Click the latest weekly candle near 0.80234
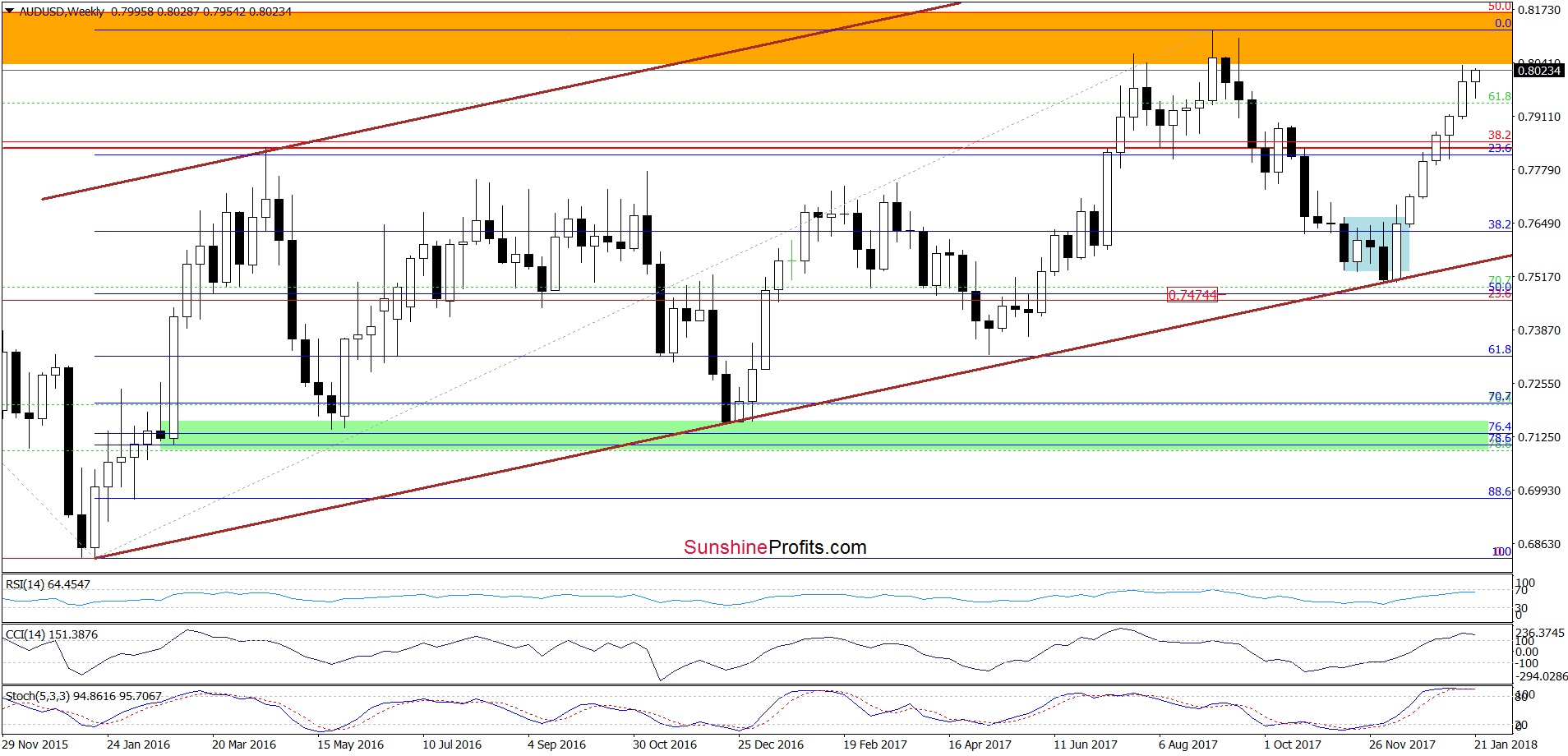This screenshot has height=756, width=1568. pyautogui.click(x=1475, y=76)
